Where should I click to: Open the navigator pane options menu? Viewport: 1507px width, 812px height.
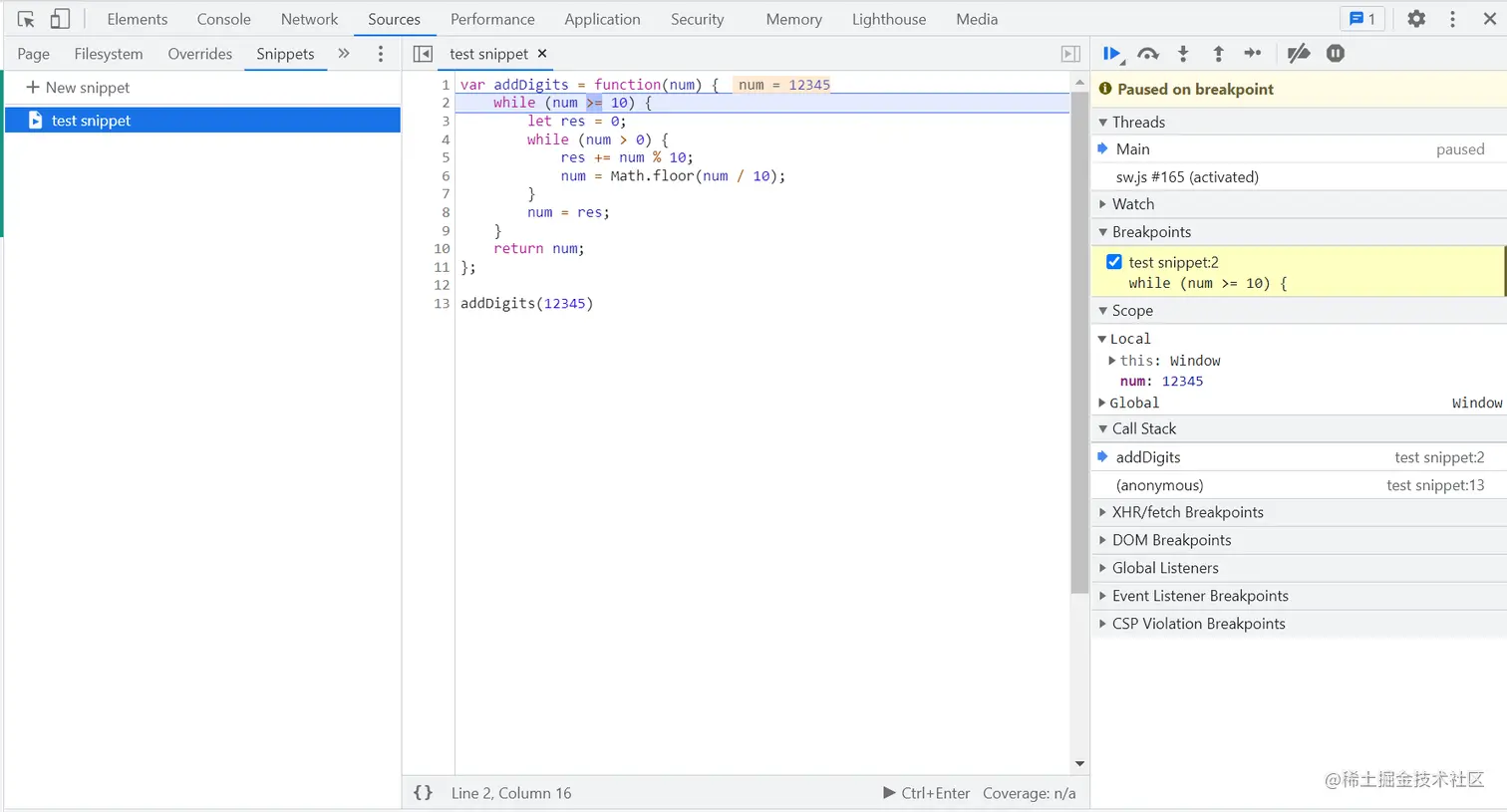coord(381,54)
